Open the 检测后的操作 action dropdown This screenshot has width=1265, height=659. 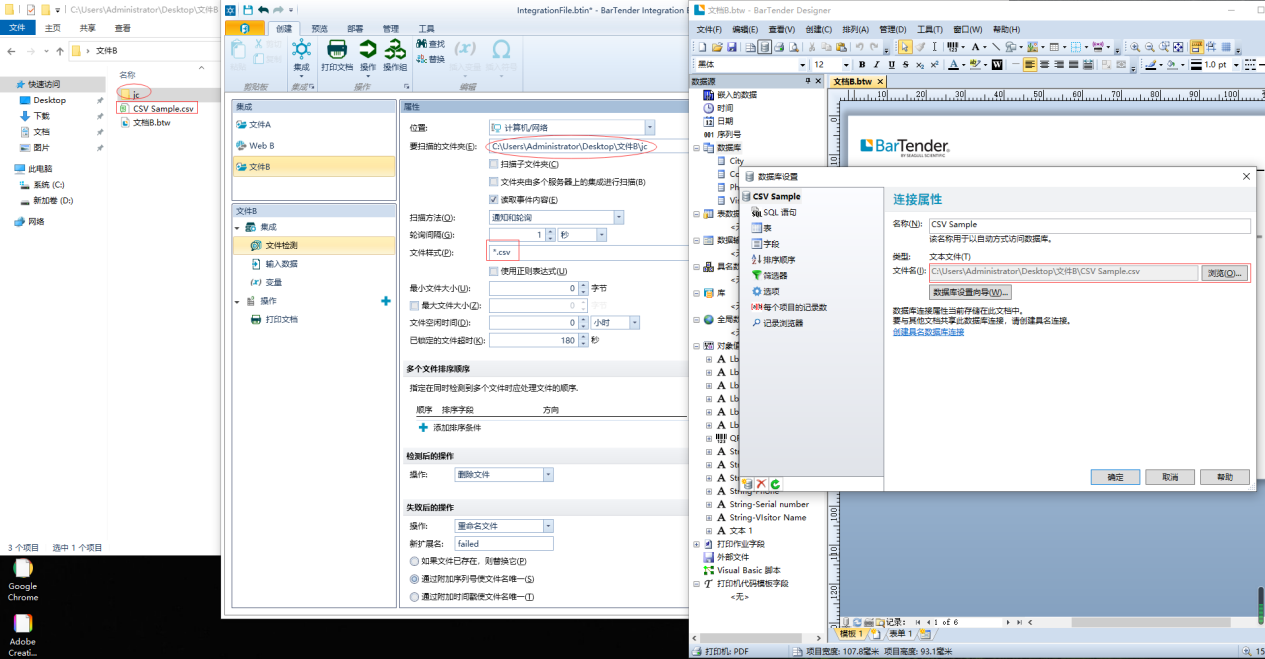548,474
